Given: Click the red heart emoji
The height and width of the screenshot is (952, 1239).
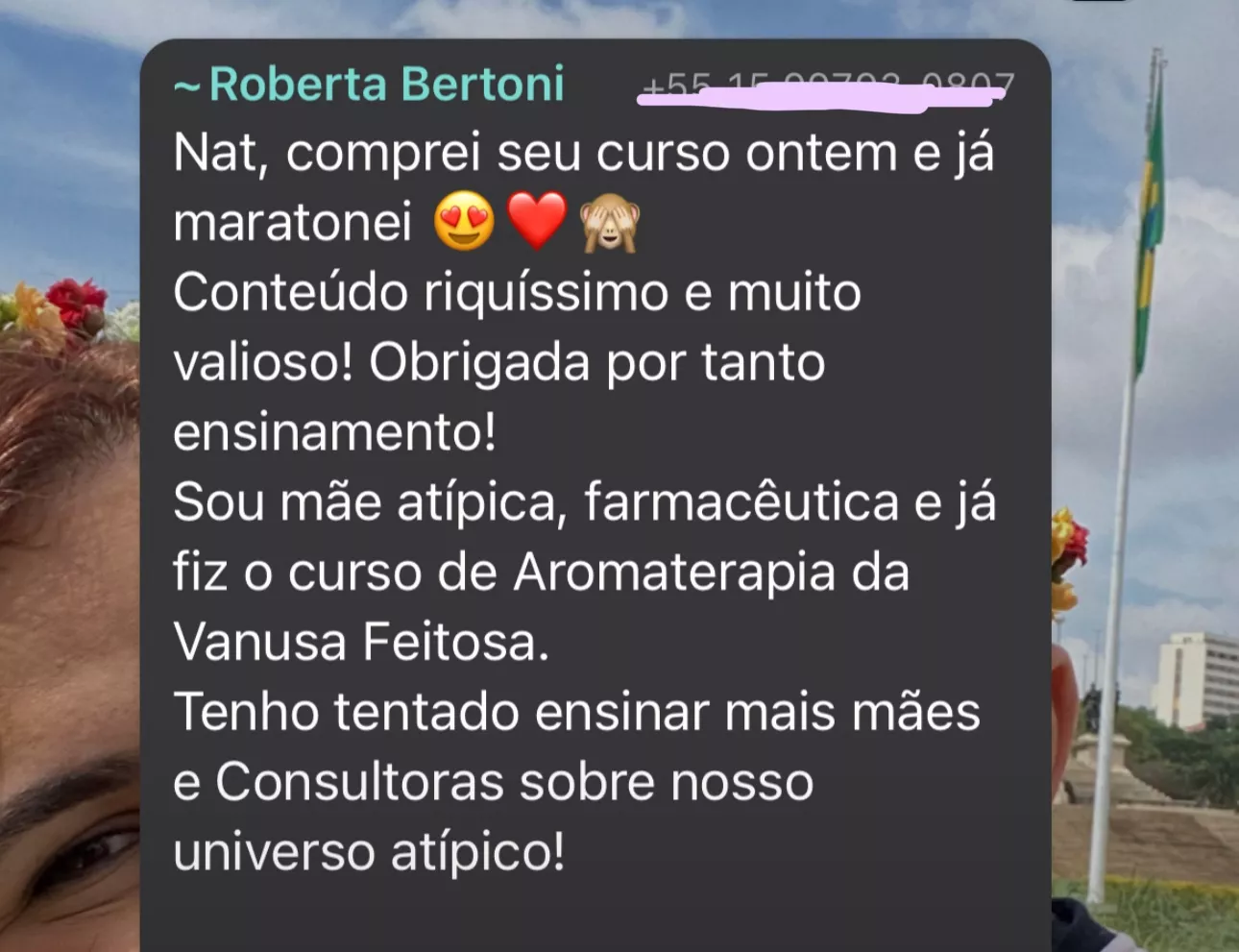Looking at the screenshot, I should pyautogui.click(x=537, y=221).
